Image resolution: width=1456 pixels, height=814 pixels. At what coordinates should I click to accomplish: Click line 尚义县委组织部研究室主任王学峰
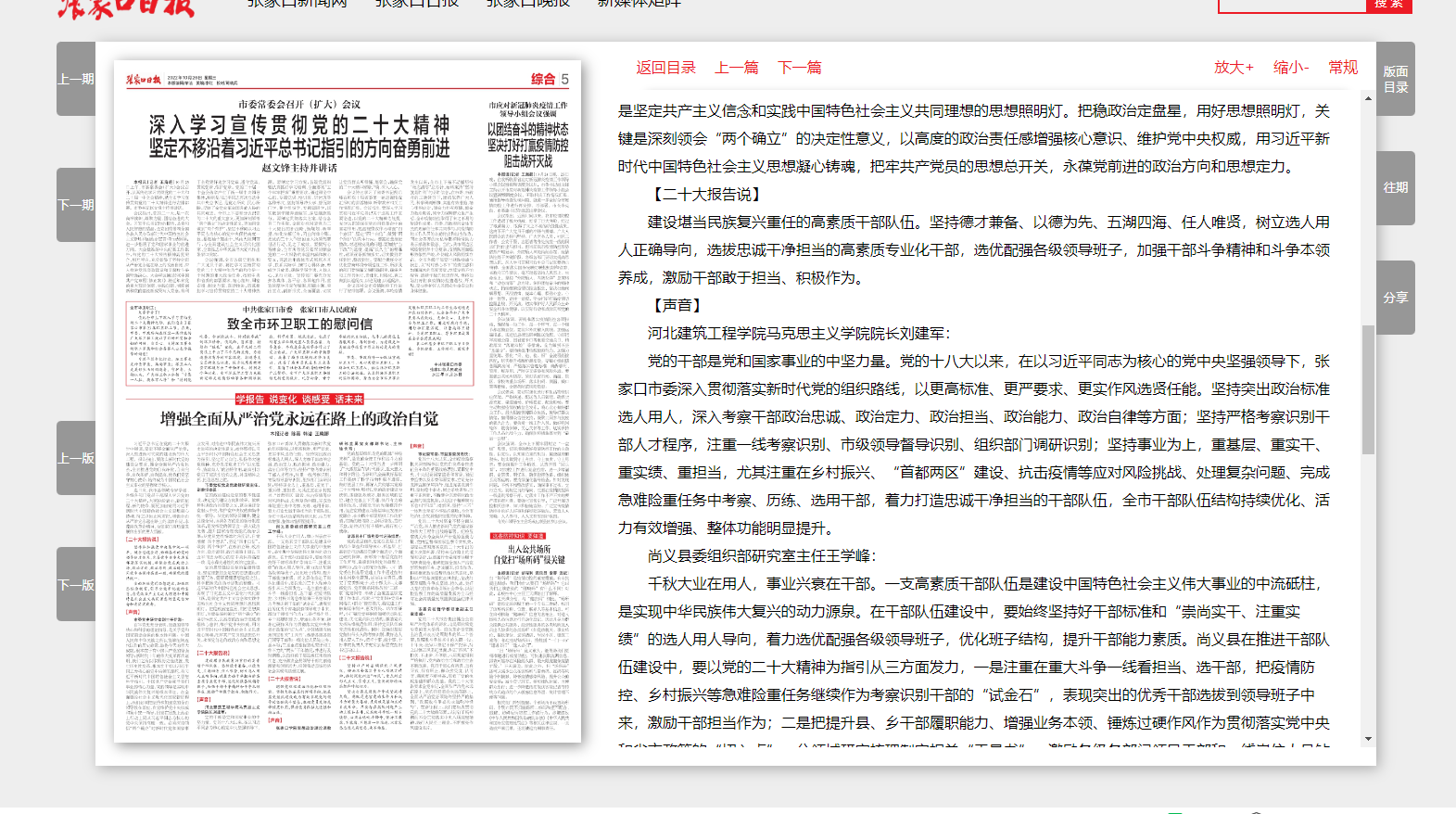click(x=762, y=556)
